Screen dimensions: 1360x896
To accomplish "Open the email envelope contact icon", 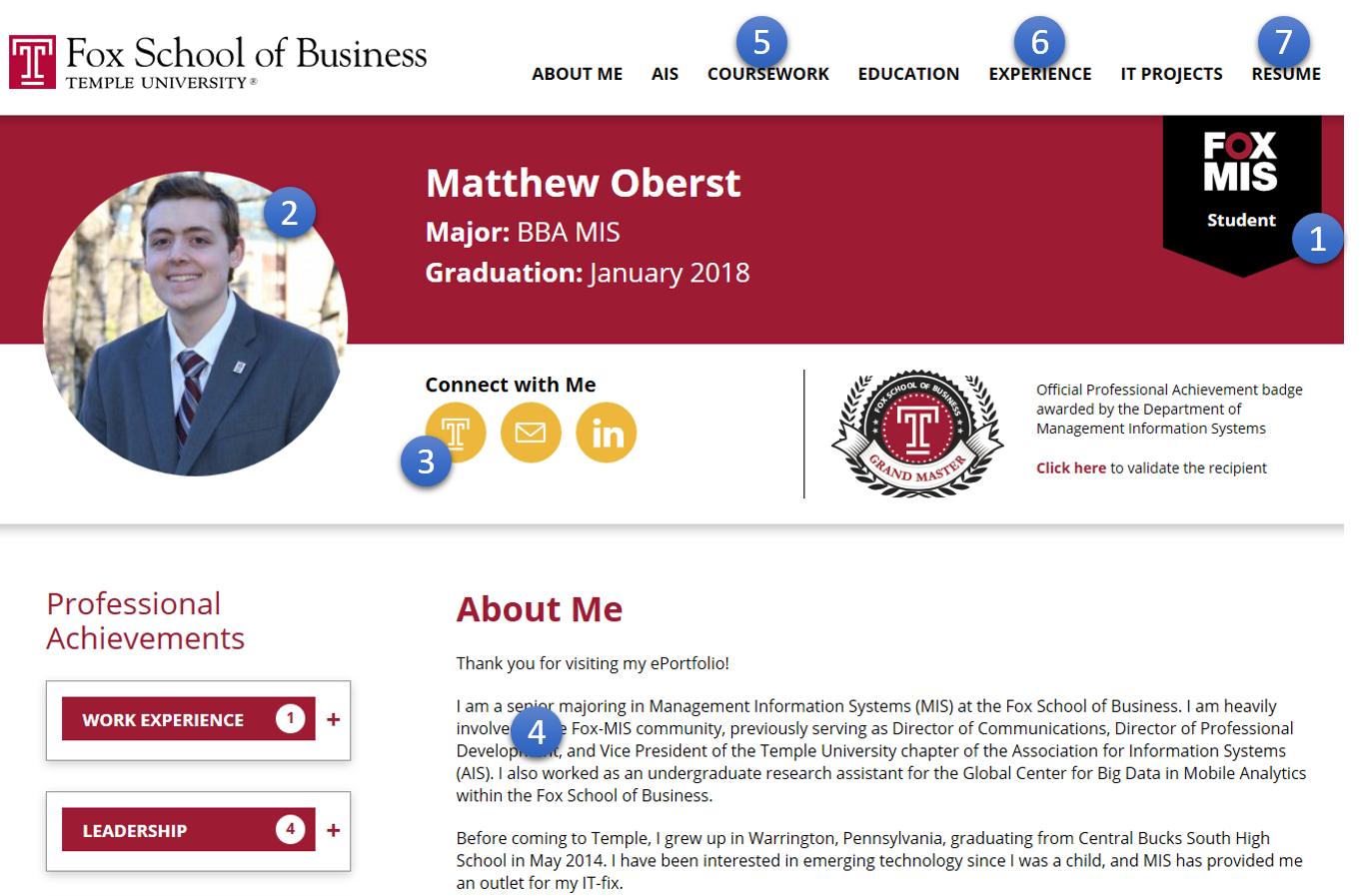I will pos(531,433).
